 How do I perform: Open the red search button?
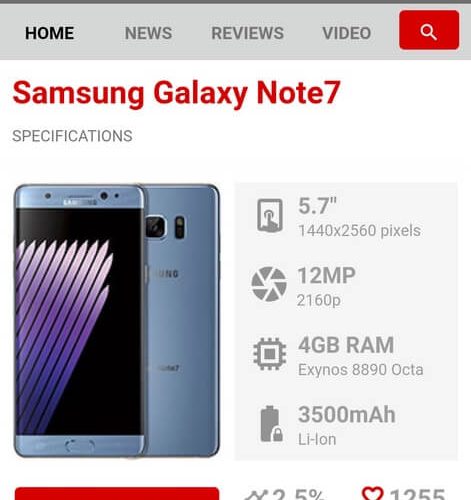[429, 30]
